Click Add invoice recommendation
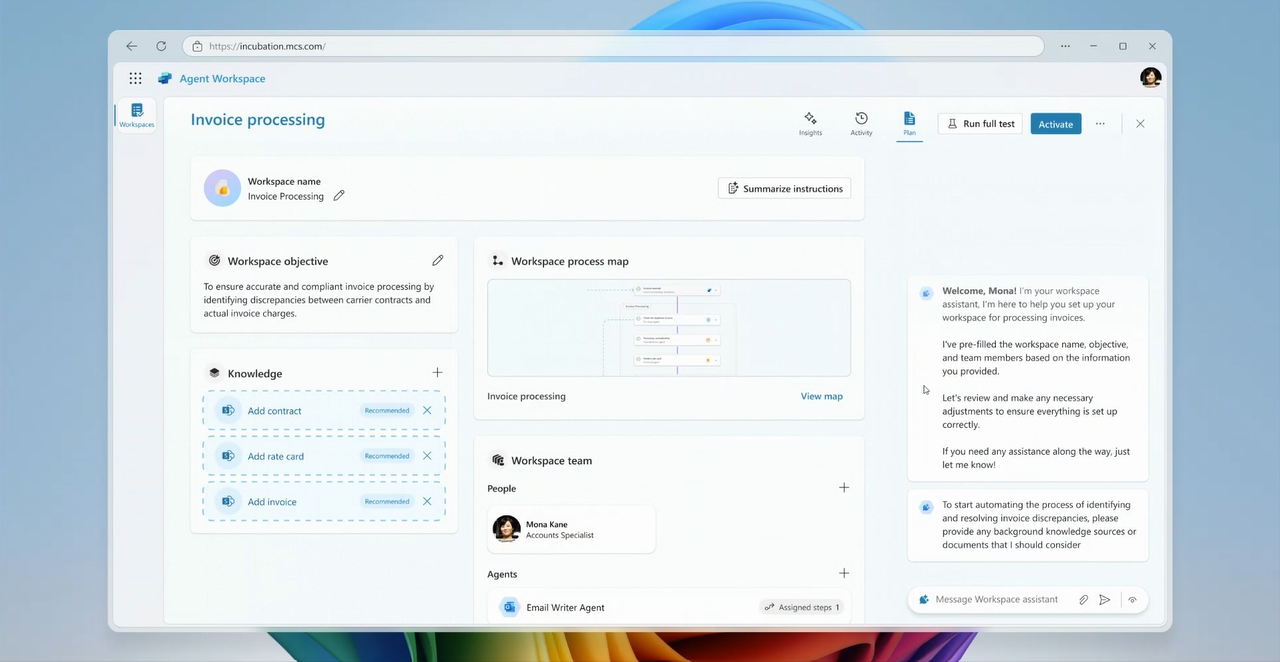Viewport: 1280px width, 662px height. click(324, 502)
